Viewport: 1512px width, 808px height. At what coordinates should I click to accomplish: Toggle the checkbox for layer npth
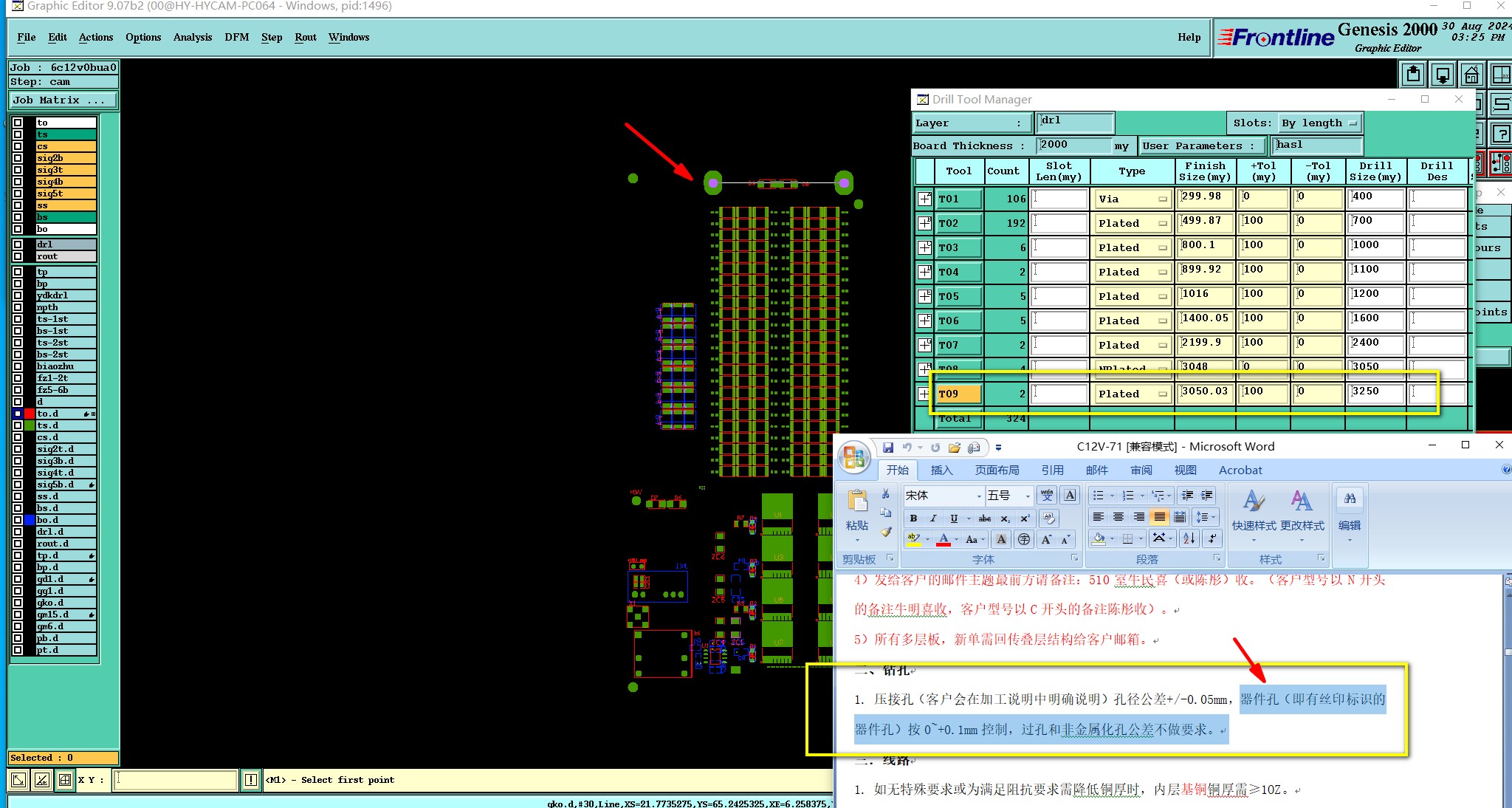pyautogui.click(x=18, y=307)
